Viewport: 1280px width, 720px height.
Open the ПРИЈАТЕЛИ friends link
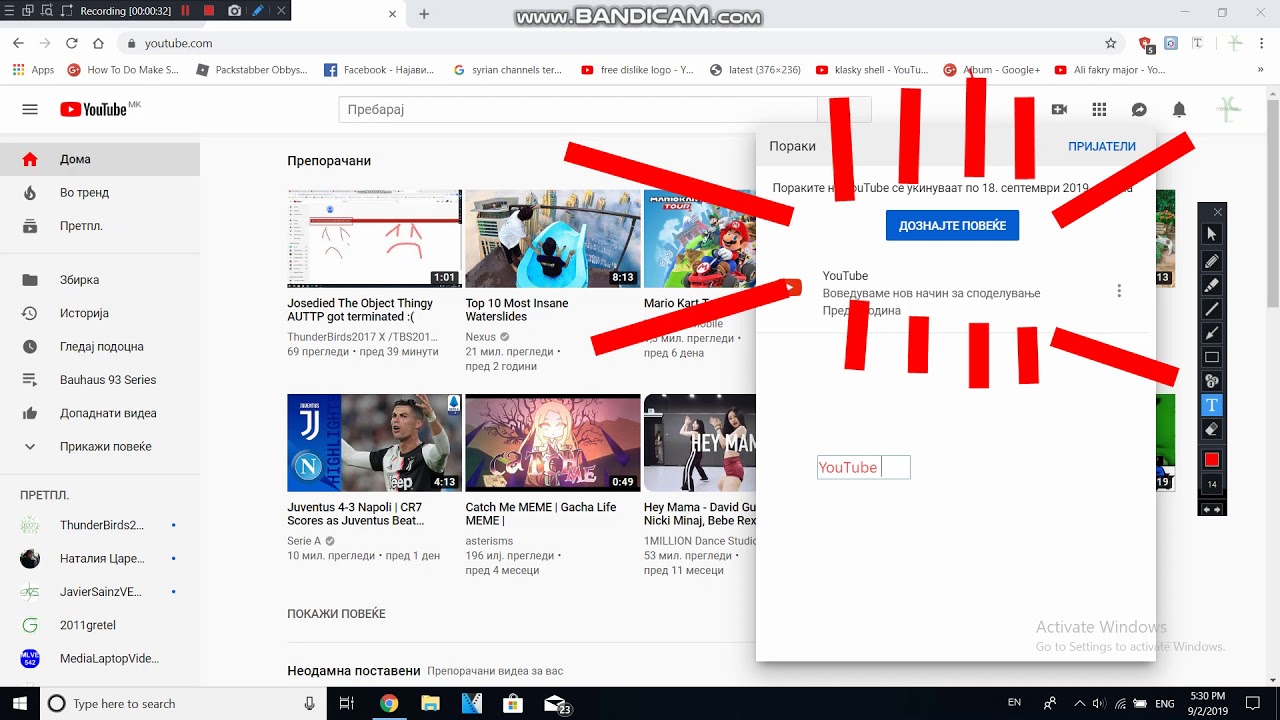[x=1102, y=146]
